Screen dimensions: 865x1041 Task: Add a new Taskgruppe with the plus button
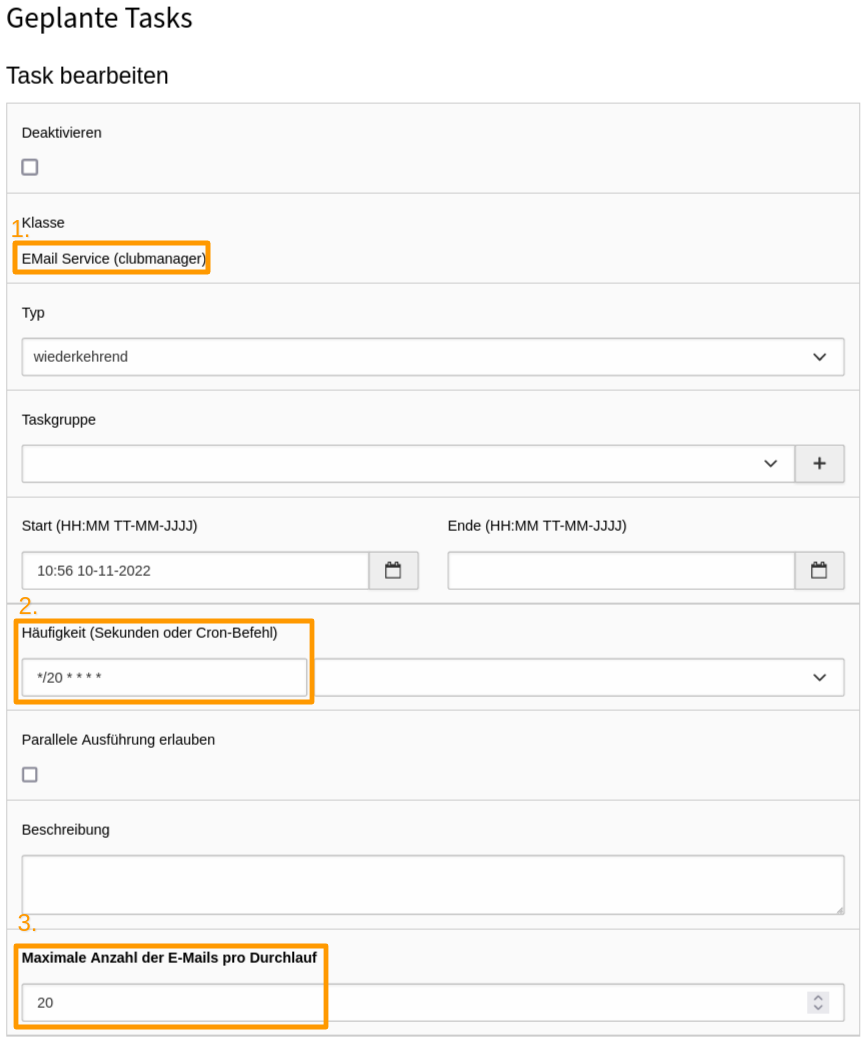point(819,463)
